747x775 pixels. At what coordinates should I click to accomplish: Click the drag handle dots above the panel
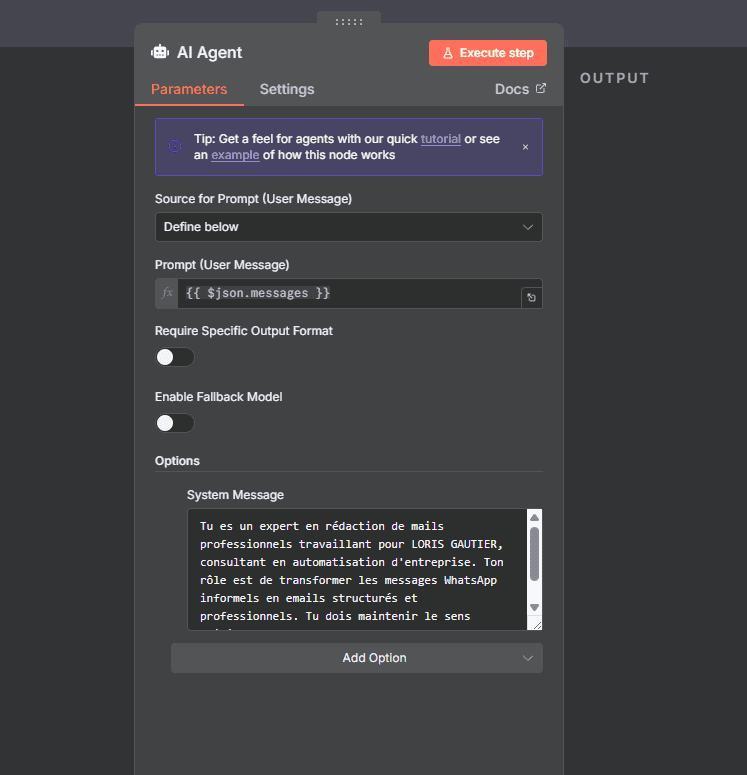coord(349,22)
